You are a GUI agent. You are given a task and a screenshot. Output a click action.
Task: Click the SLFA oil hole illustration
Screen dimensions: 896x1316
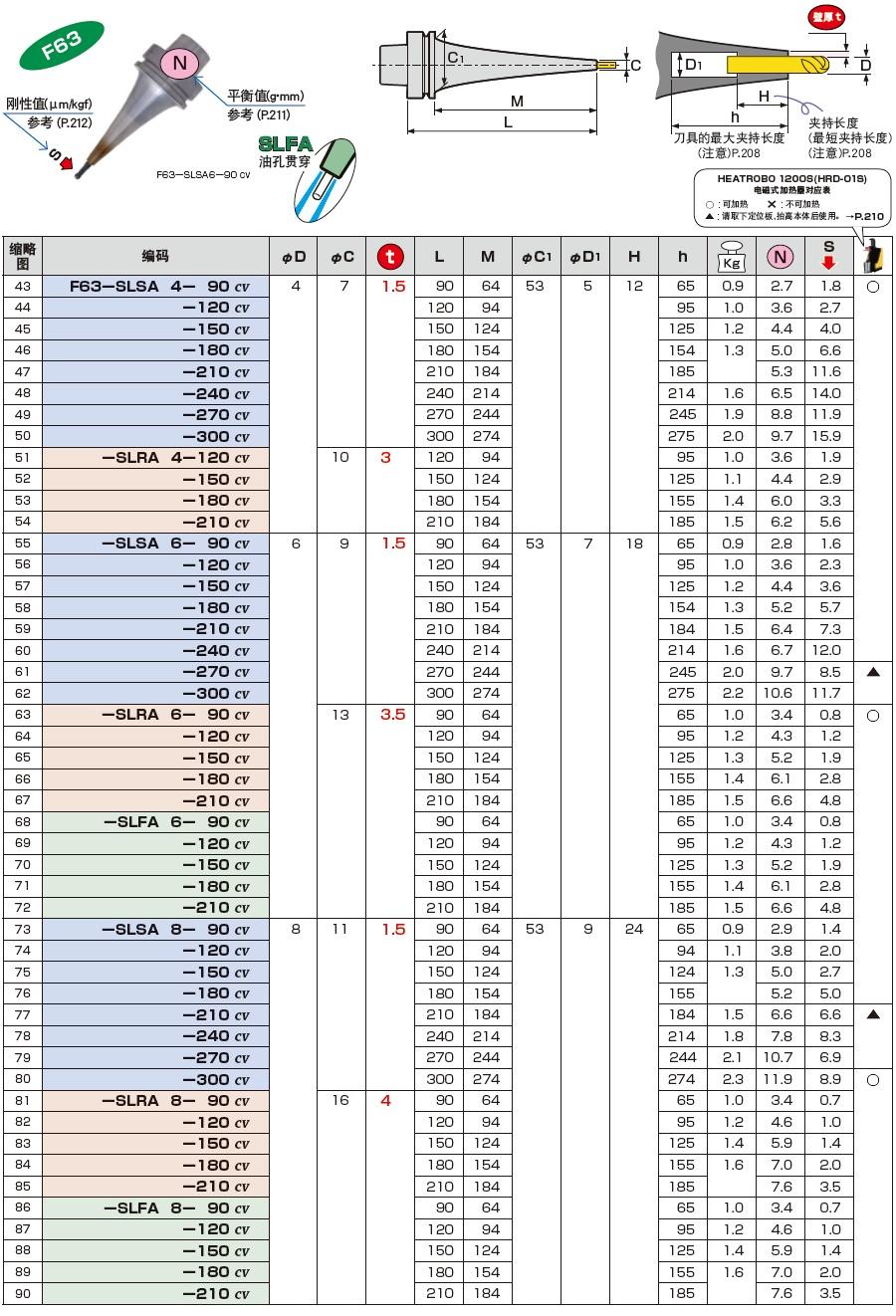tap(325, 179)
